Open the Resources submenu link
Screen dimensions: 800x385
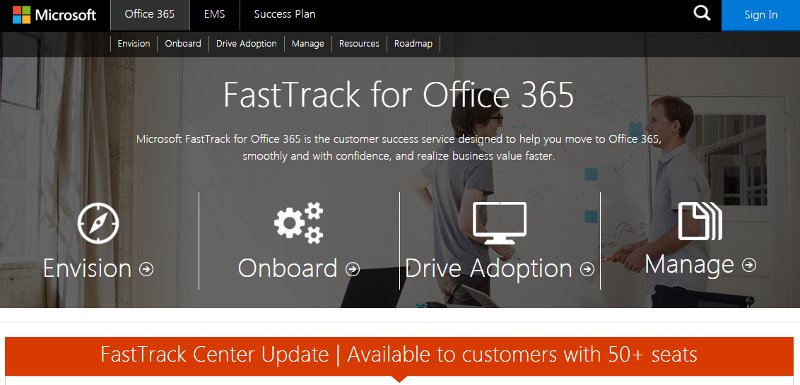(x=359, y=44)
